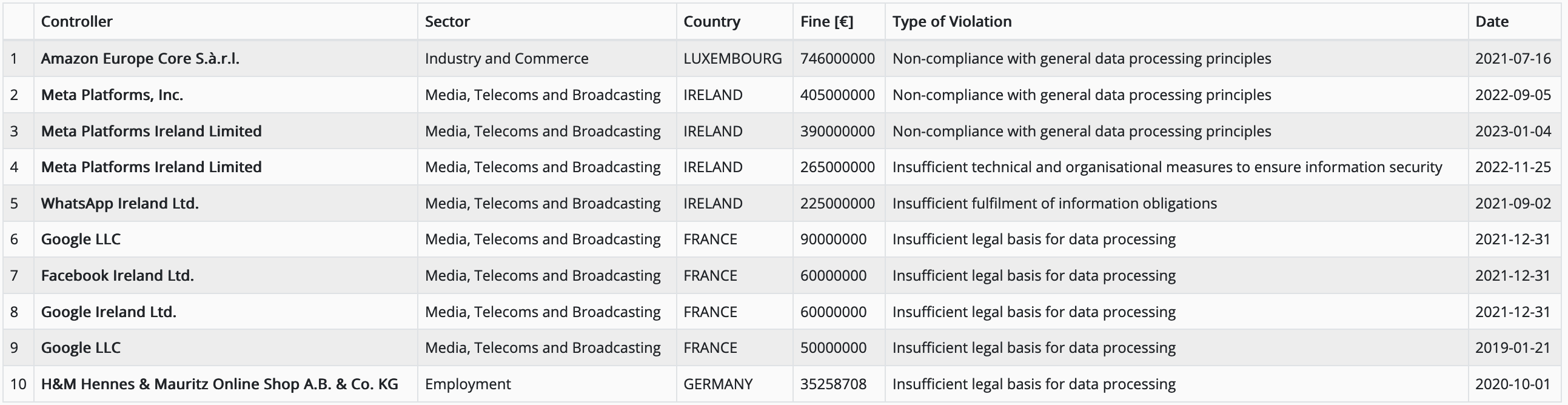Click the Fine [€] column header
Image resolution: width=1568 pixels, height=405 pixels.
(x=826, y=22)
